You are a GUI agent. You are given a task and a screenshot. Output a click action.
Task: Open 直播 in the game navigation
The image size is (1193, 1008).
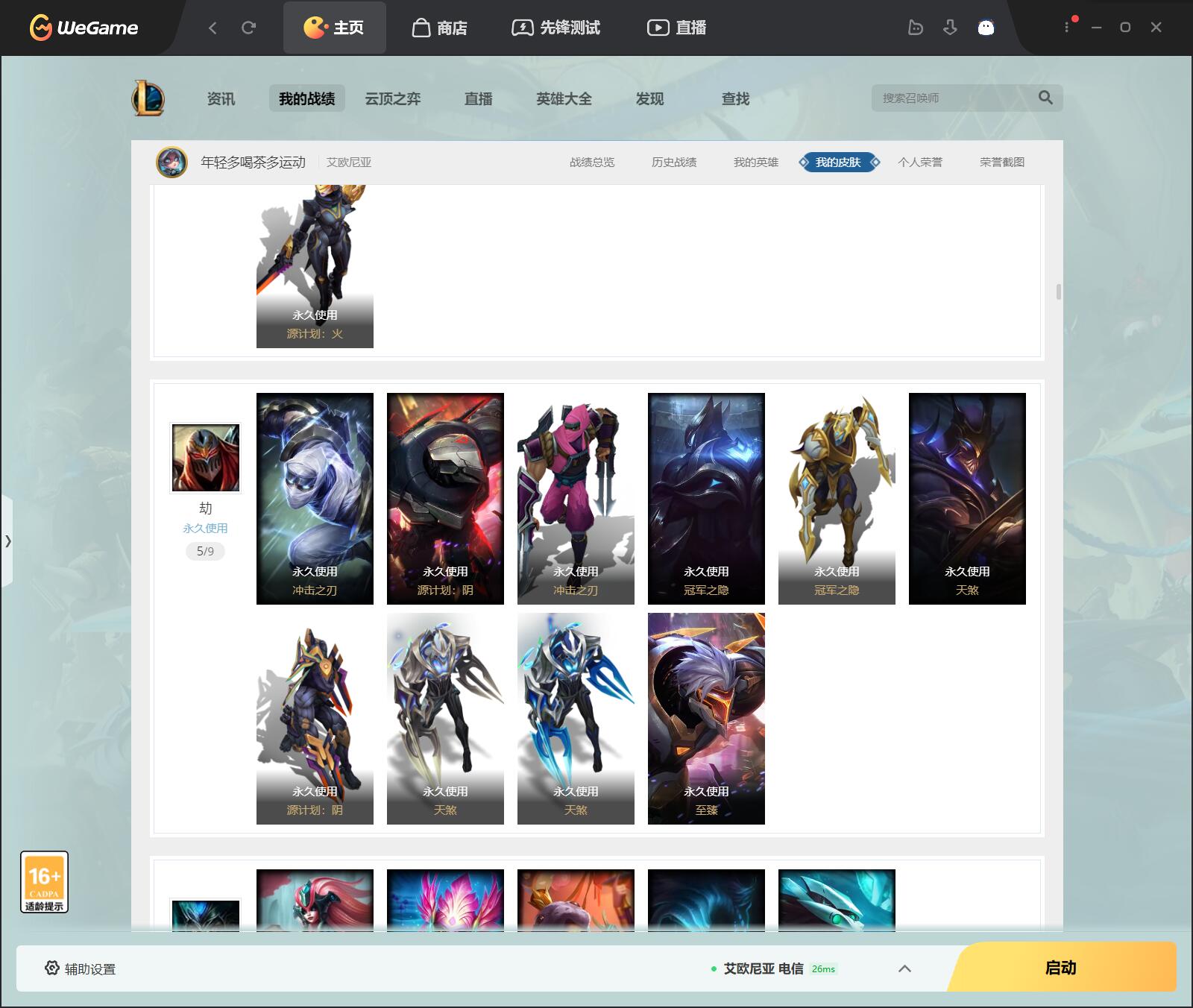click(478, 98)
